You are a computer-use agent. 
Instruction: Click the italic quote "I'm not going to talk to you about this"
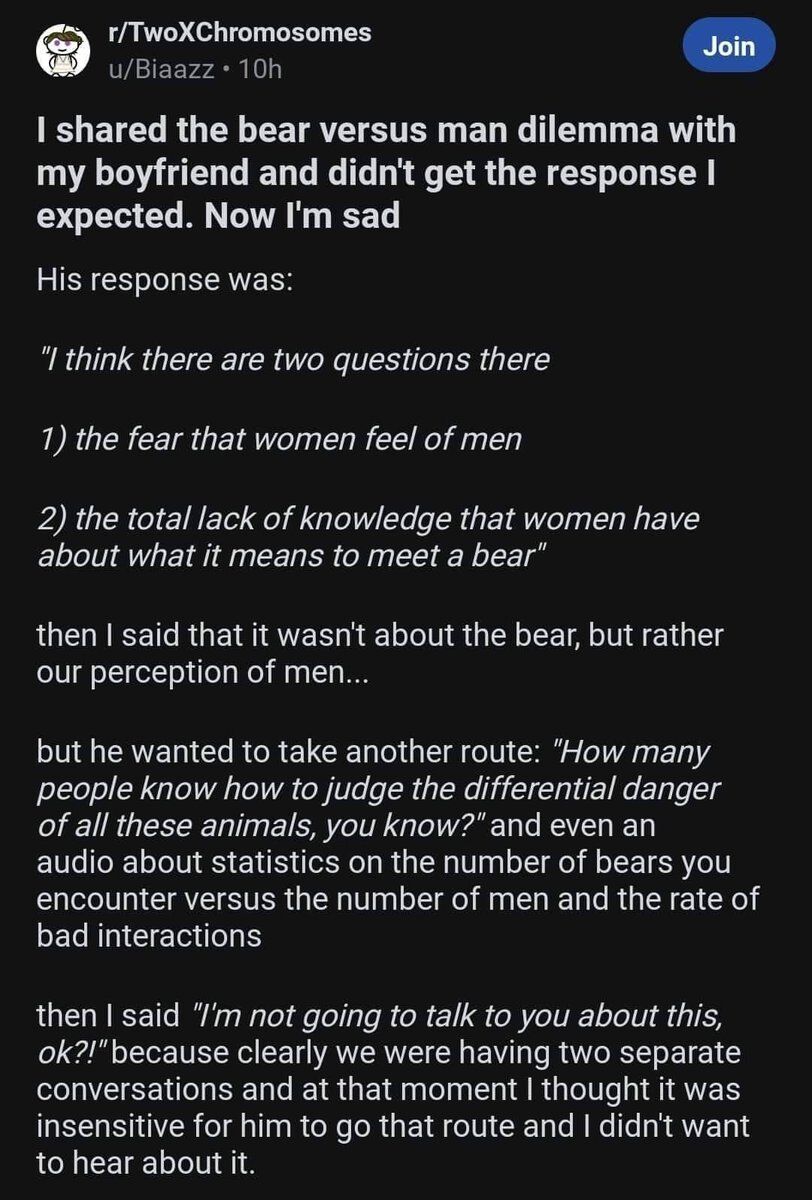tap(454, 1015)
